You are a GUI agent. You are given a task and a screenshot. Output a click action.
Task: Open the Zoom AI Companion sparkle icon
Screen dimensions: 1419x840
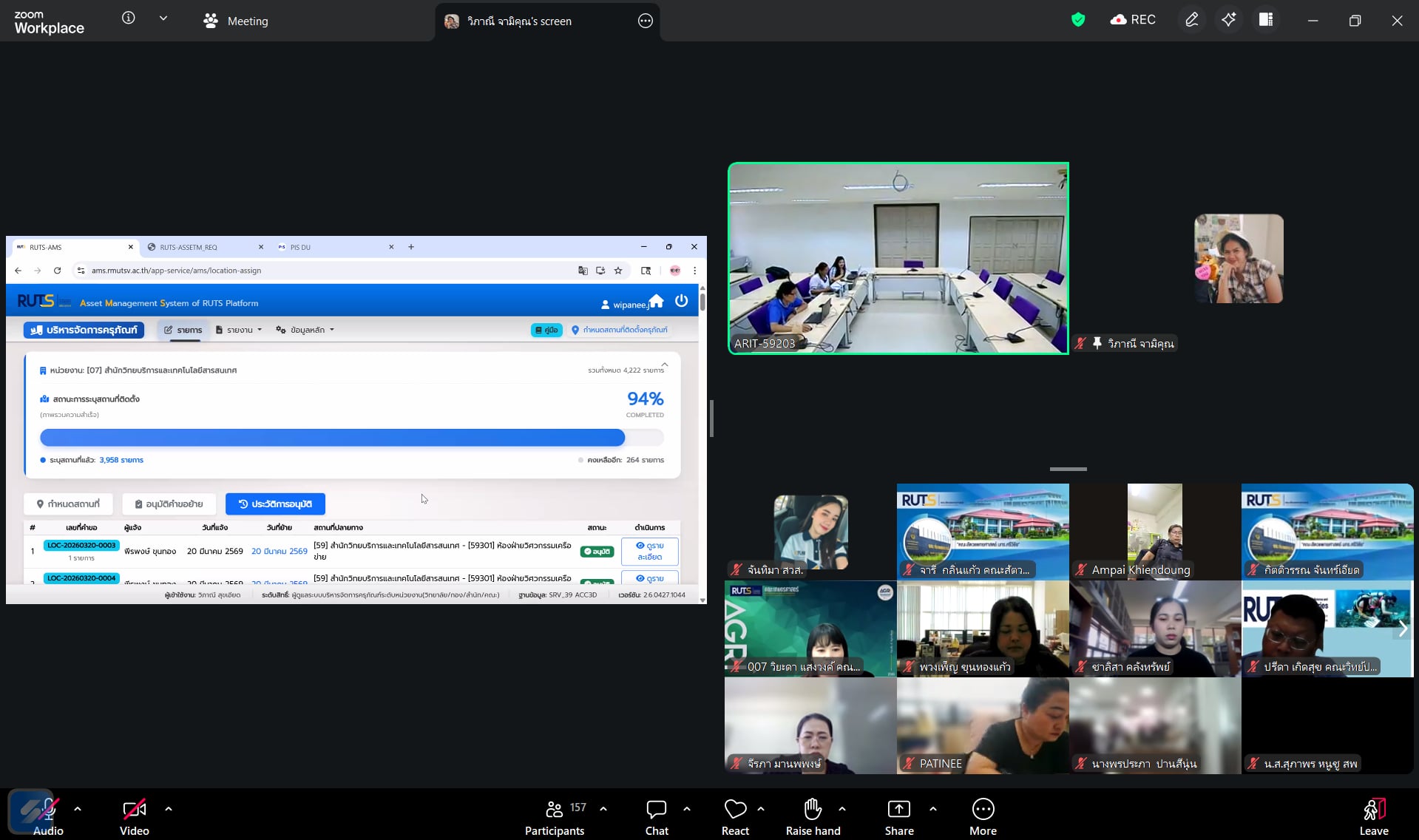pos(1228,20)
